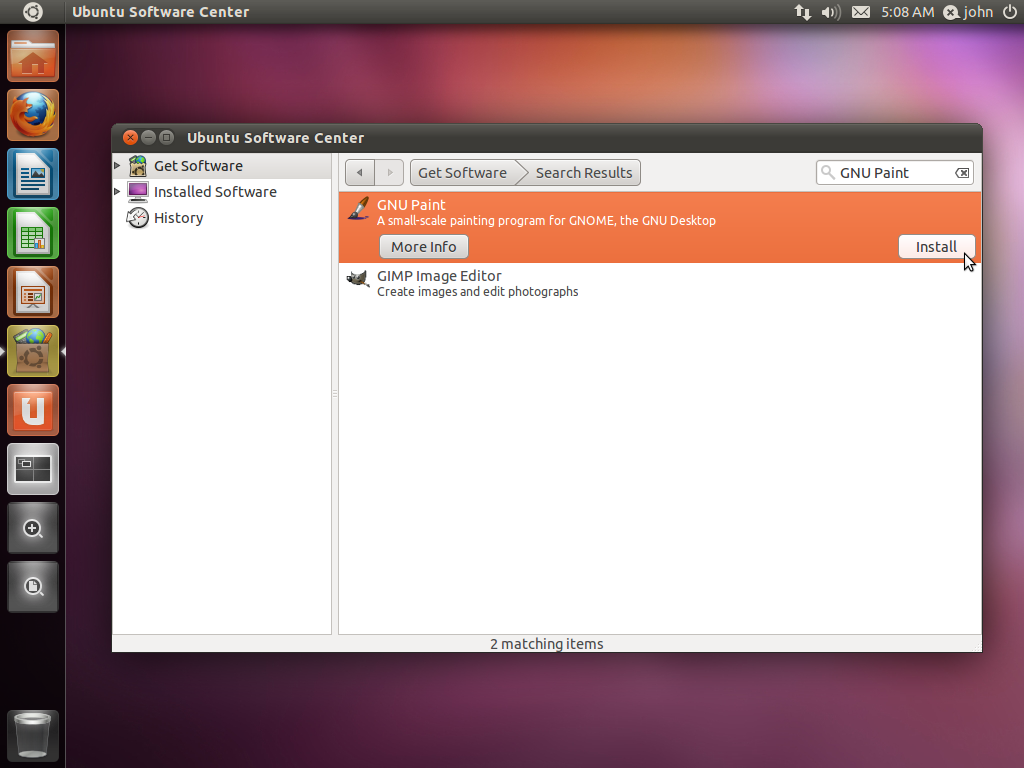Open the Files lens launcher icon
This screenshot has width=1024, height=768.
pos(33,586)
